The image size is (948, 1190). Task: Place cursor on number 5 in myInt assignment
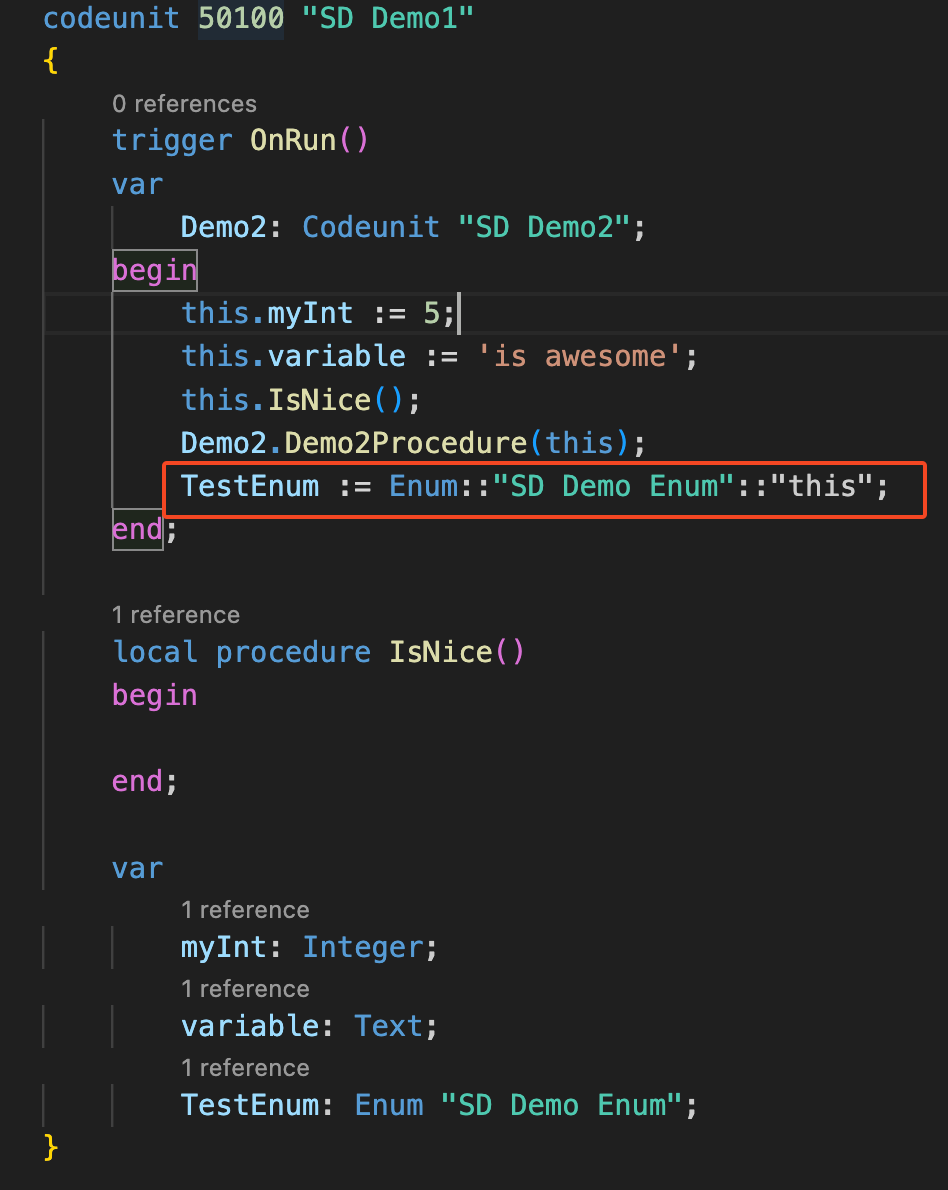(432, 314)
